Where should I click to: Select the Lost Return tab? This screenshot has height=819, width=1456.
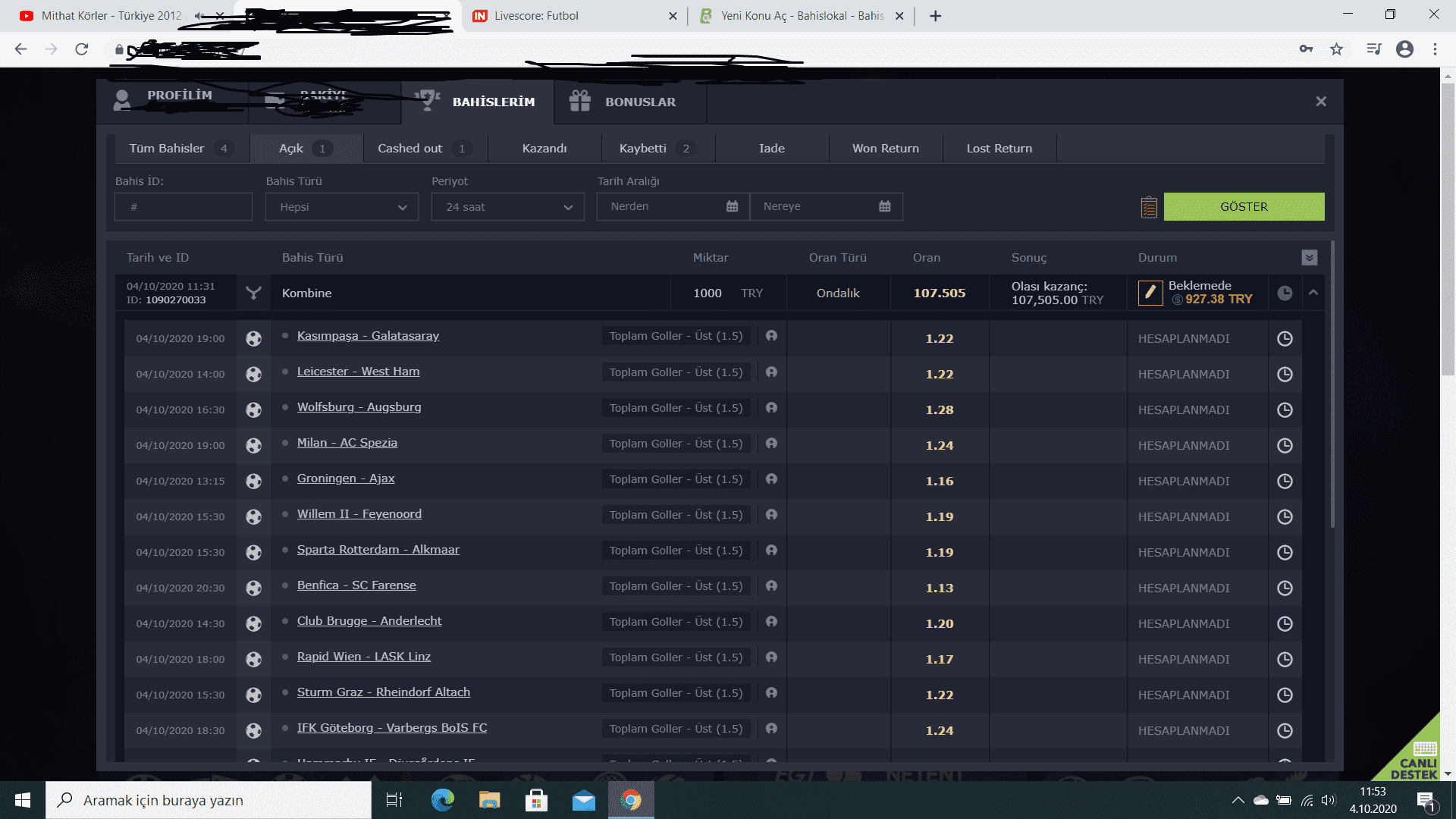(999, 149)
